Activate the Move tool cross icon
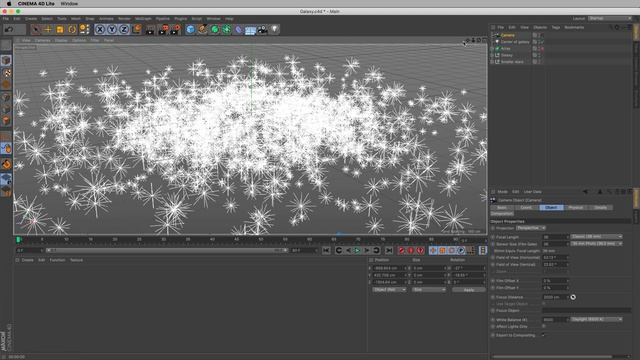This screenshot has width=640, height=360. pos(48,29)
